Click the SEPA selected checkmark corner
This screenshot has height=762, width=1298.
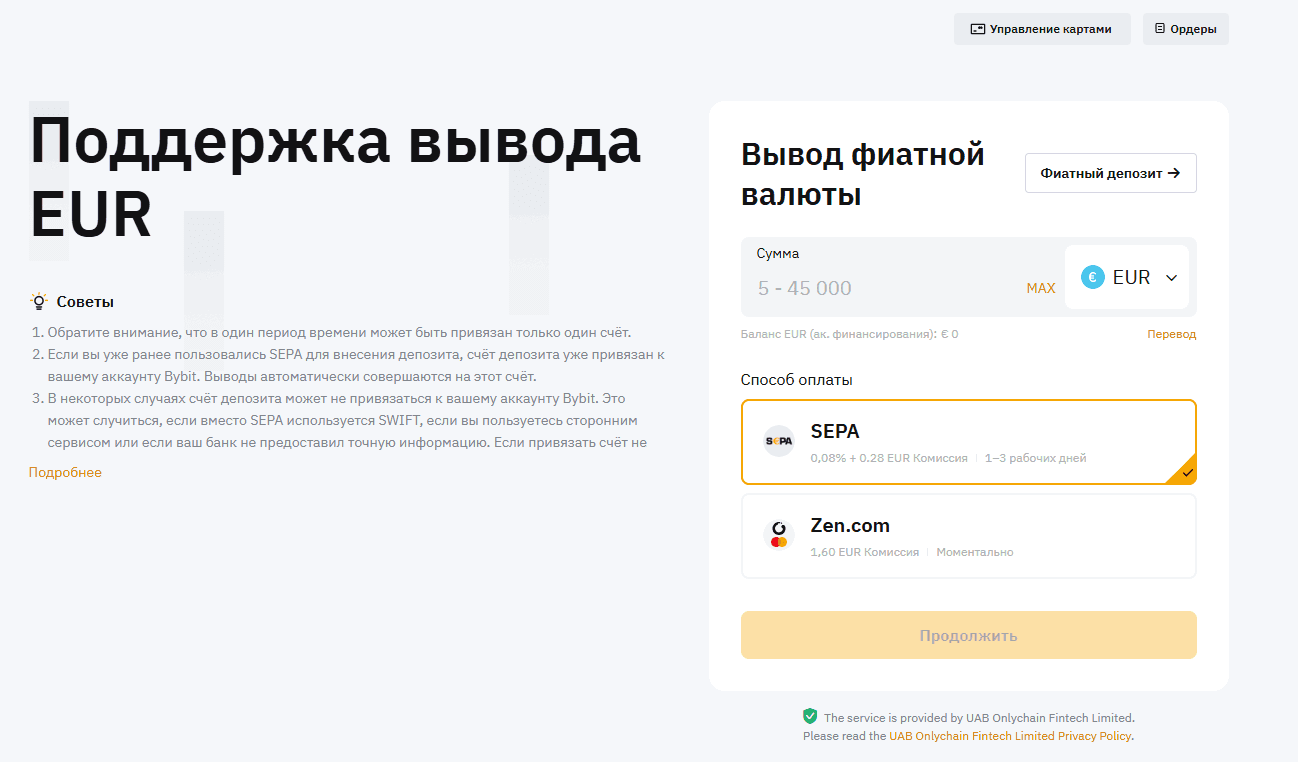point(1184,472)
